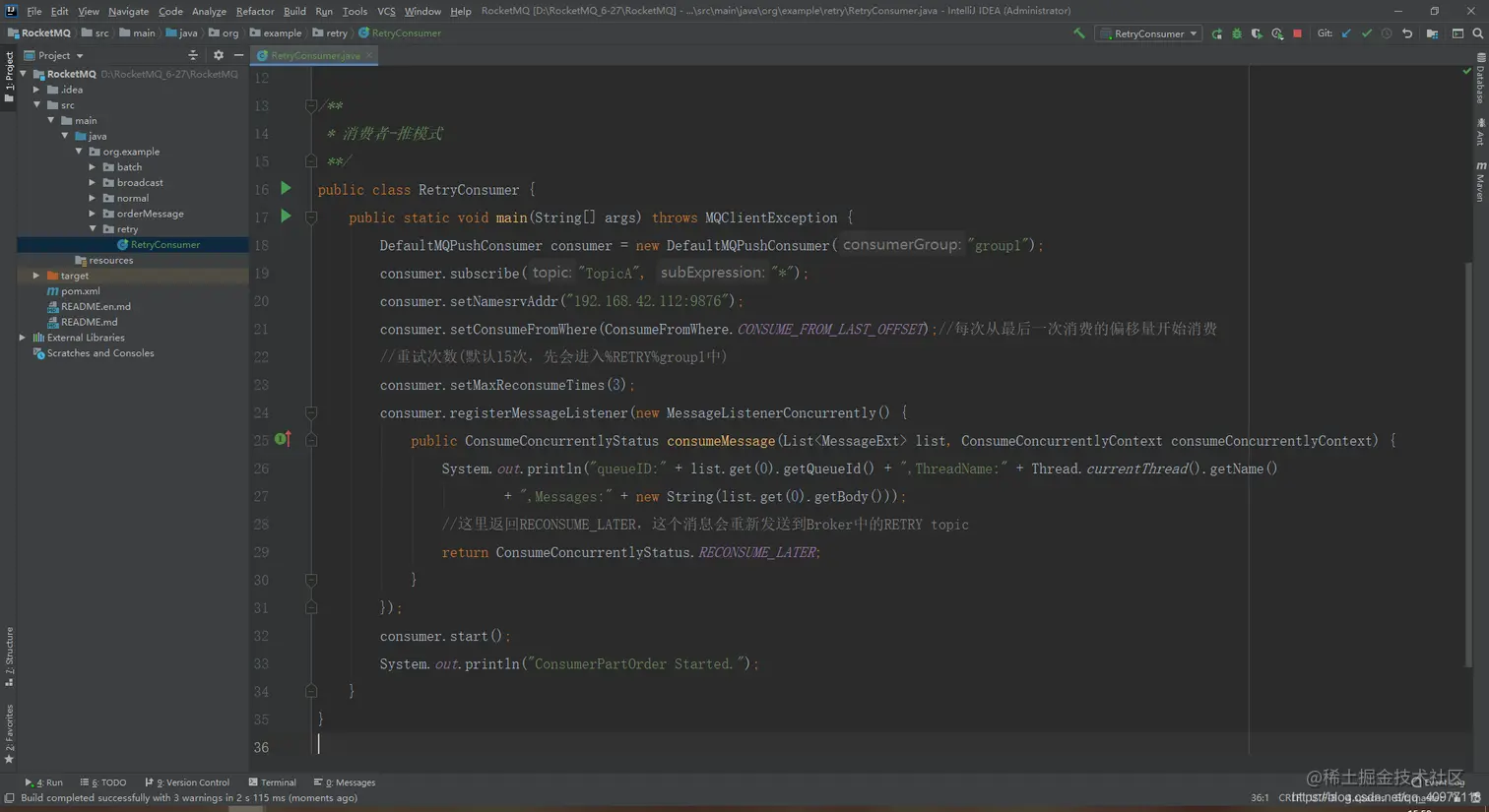Screen dimensions: 1489x812
Task: Open the Build menu
Action: click(x=294, y=11)
